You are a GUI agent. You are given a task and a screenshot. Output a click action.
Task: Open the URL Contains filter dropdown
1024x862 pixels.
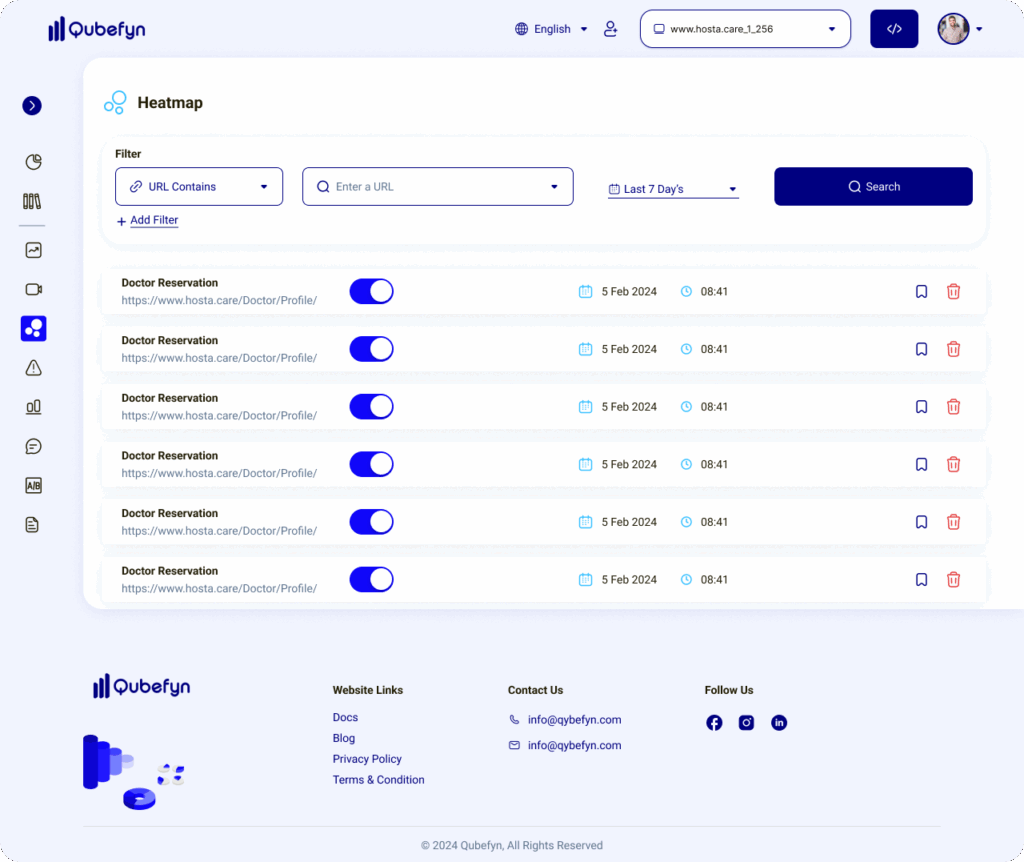(199, 187)
